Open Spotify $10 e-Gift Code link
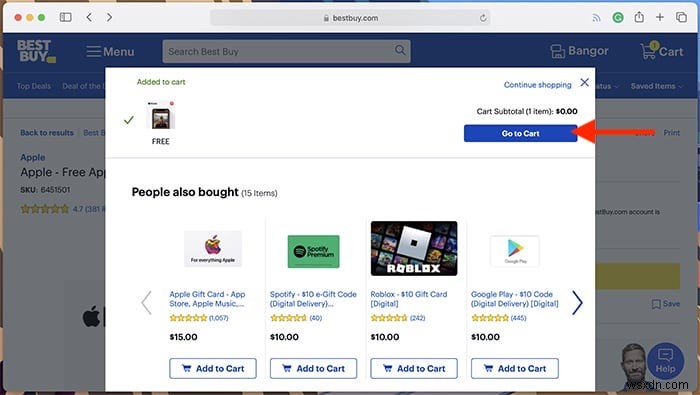This screenshot has width=700, height=395. point(313,299)
